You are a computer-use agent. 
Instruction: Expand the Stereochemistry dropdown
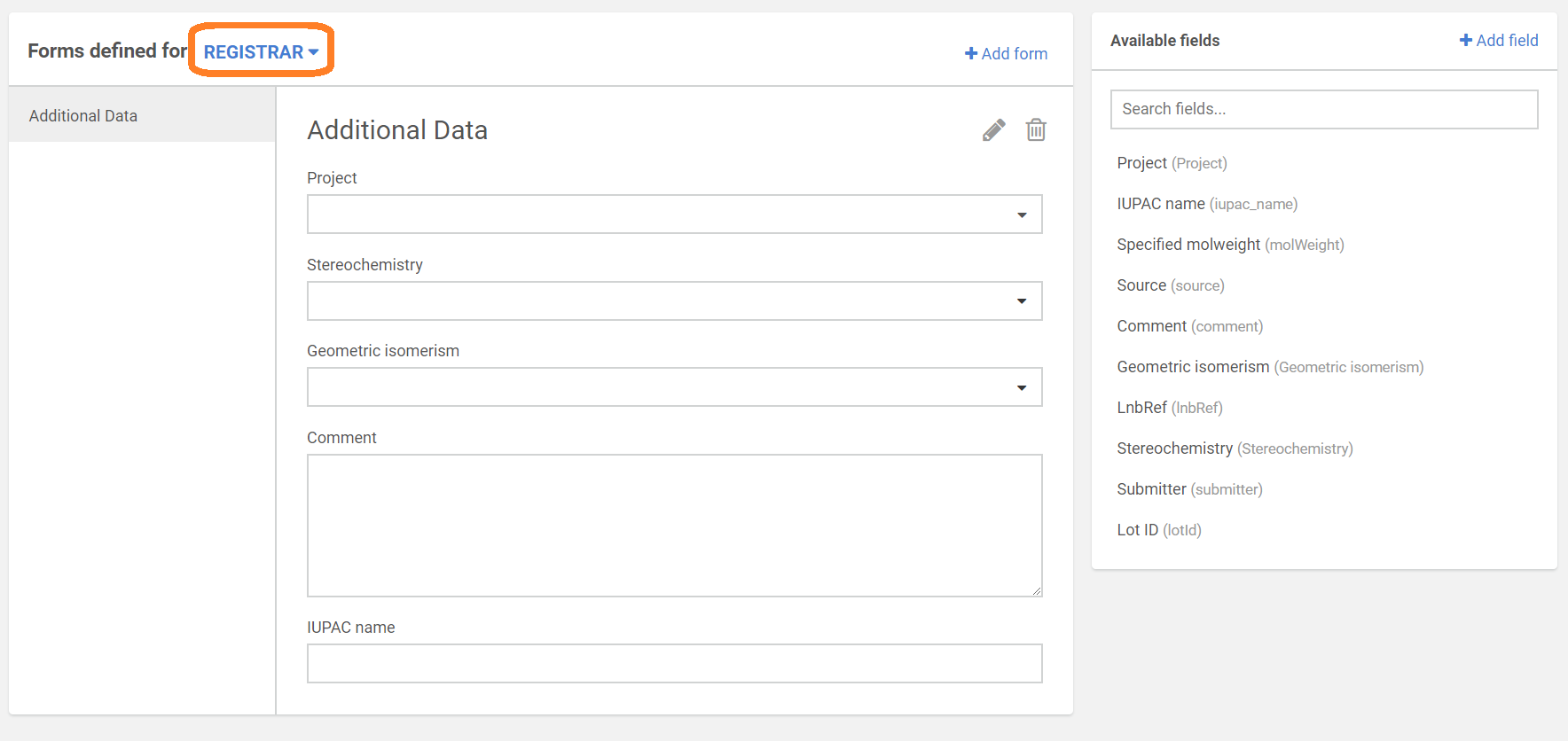coord(674,301)
